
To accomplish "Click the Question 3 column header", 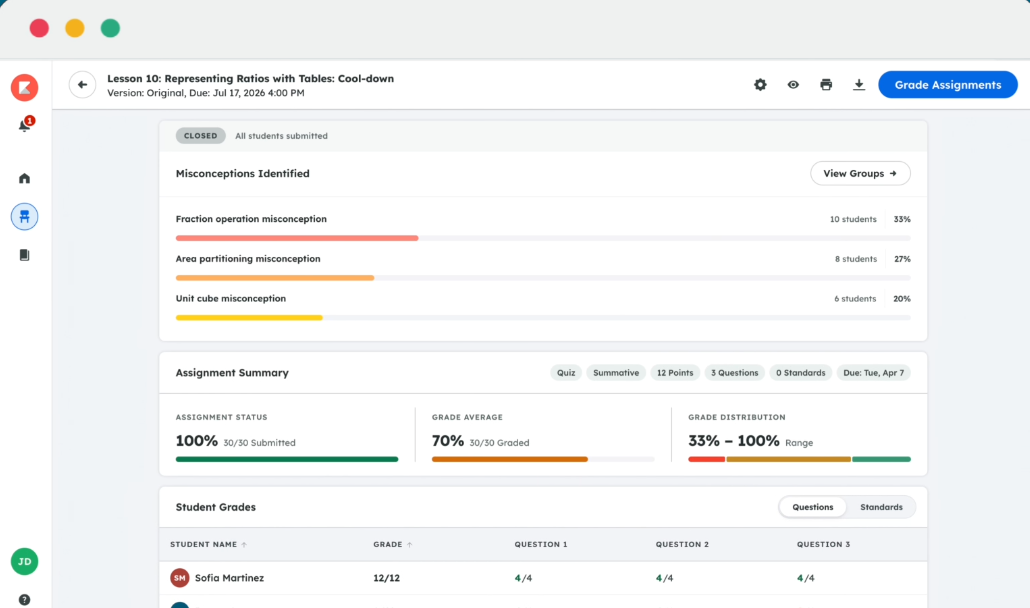I will pos(823,544).
